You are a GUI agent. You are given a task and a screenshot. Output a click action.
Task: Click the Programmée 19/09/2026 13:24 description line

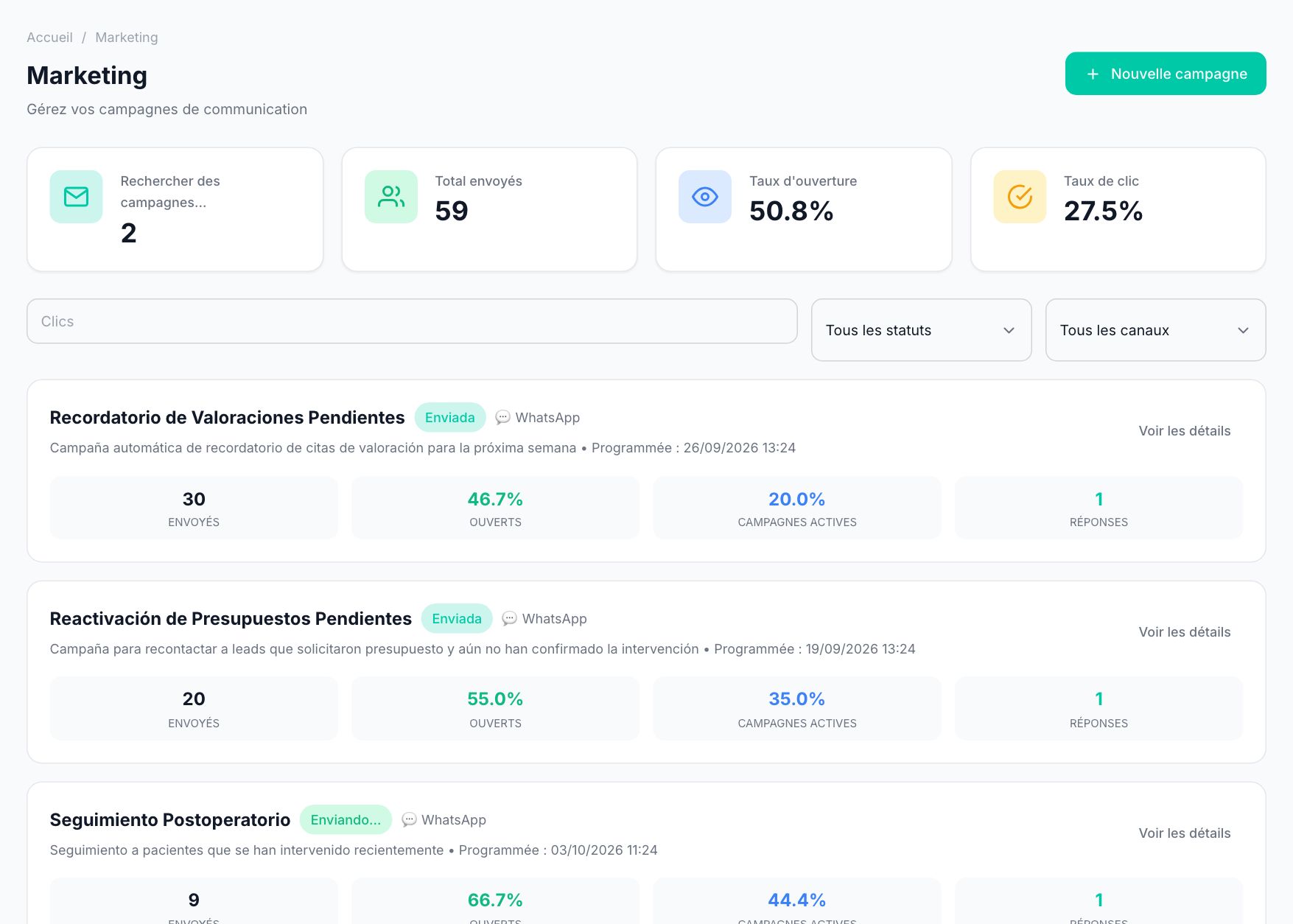point(483,649)
